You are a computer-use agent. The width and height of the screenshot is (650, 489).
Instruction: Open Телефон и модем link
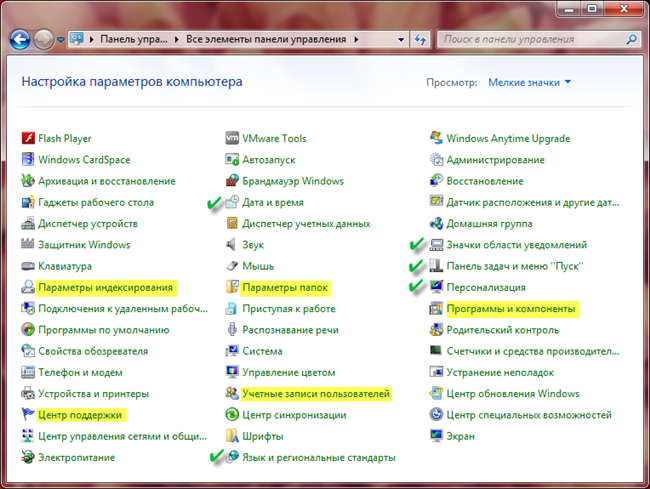pyautogui.click(x=80, y=373)
